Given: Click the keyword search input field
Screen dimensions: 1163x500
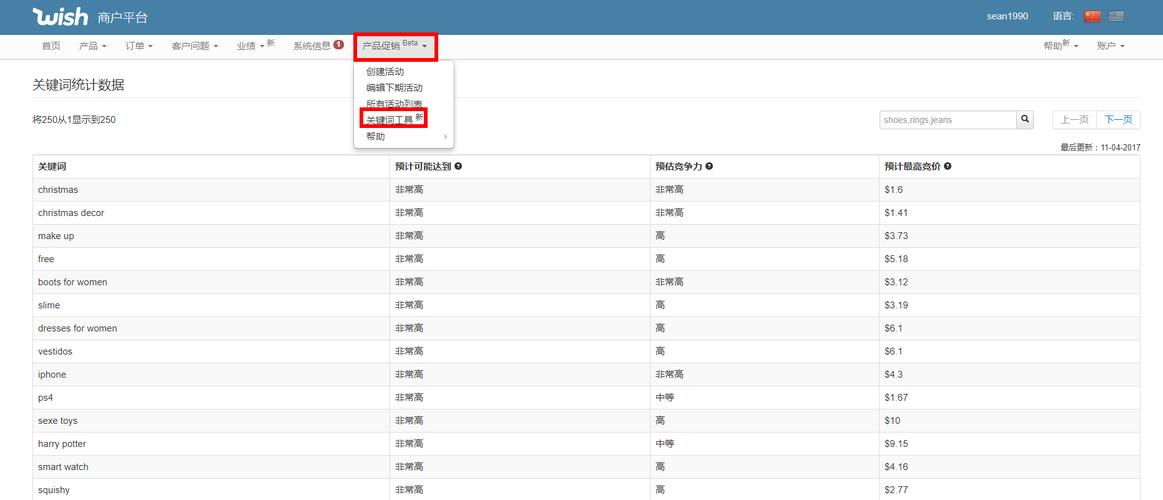Looking at the screenshot, I should point(947,119).
